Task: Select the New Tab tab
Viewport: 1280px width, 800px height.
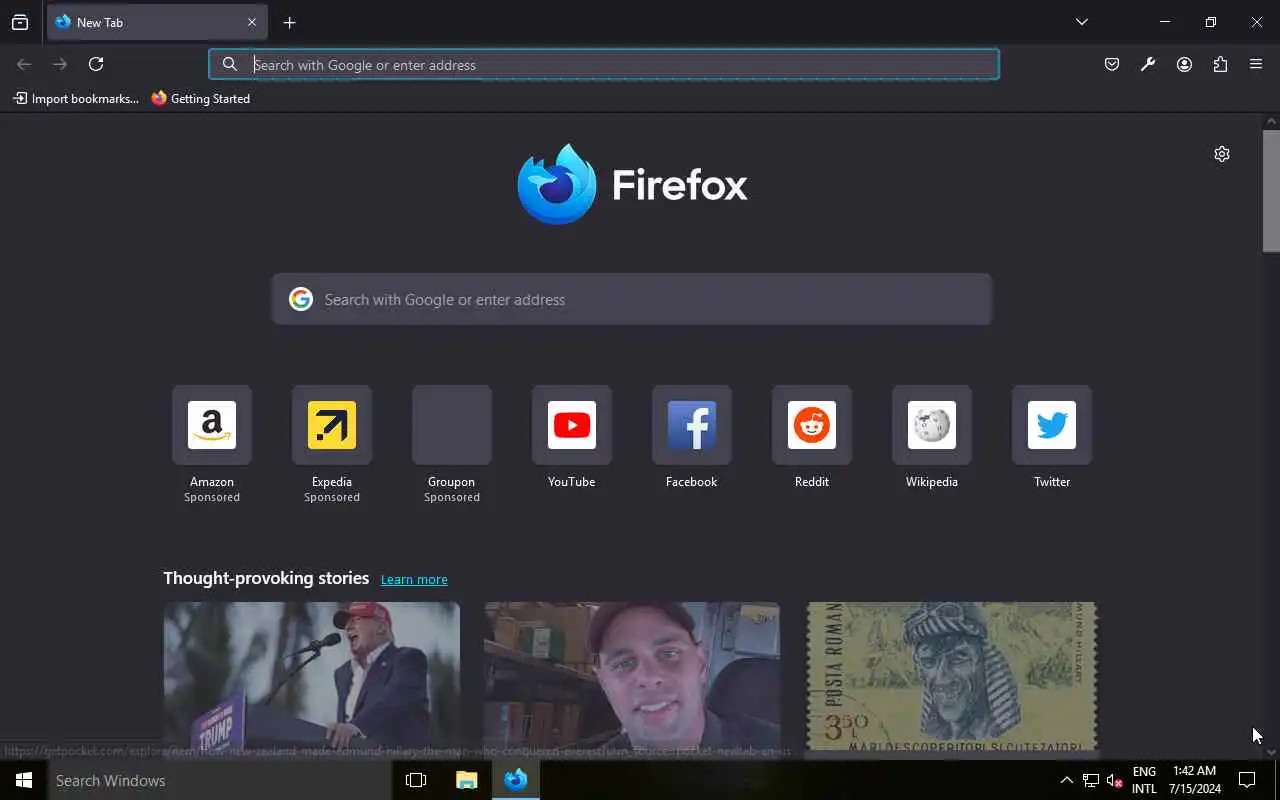Action: click(x=157, y=22)
